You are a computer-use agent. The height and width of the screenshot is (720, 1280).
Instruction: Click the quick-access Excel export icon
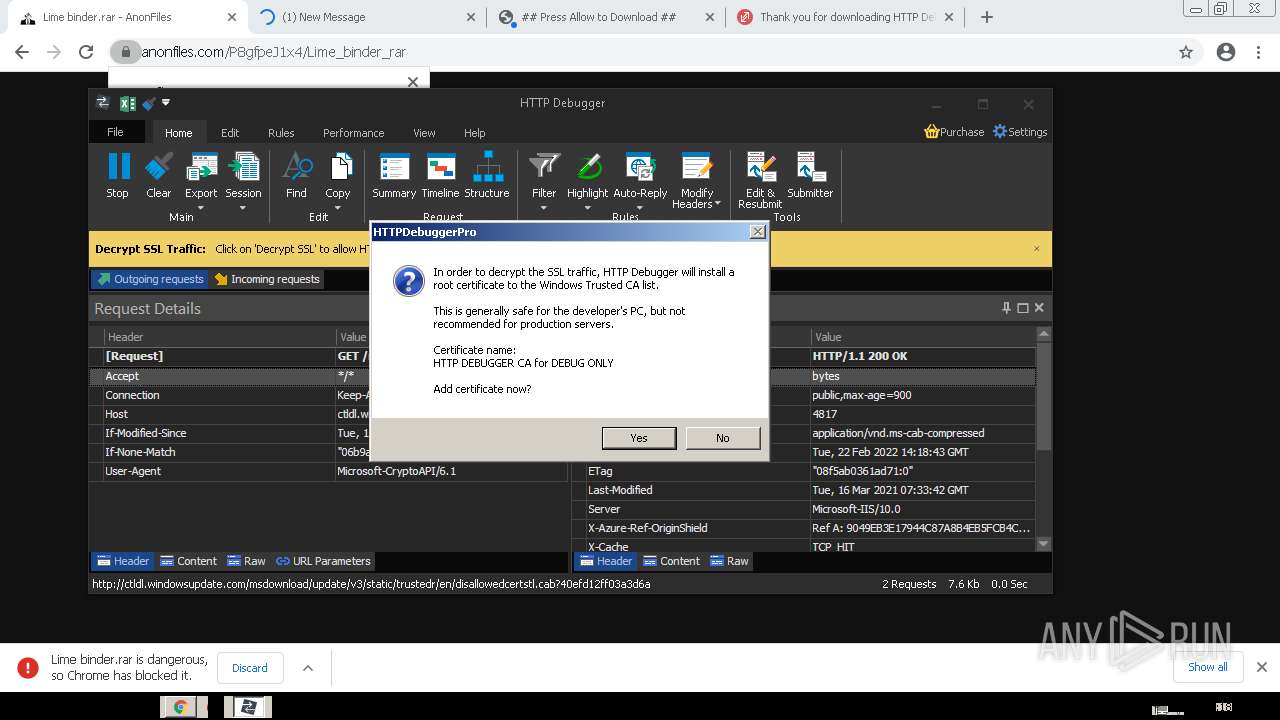pyautogui.click(x=127, y=103)
